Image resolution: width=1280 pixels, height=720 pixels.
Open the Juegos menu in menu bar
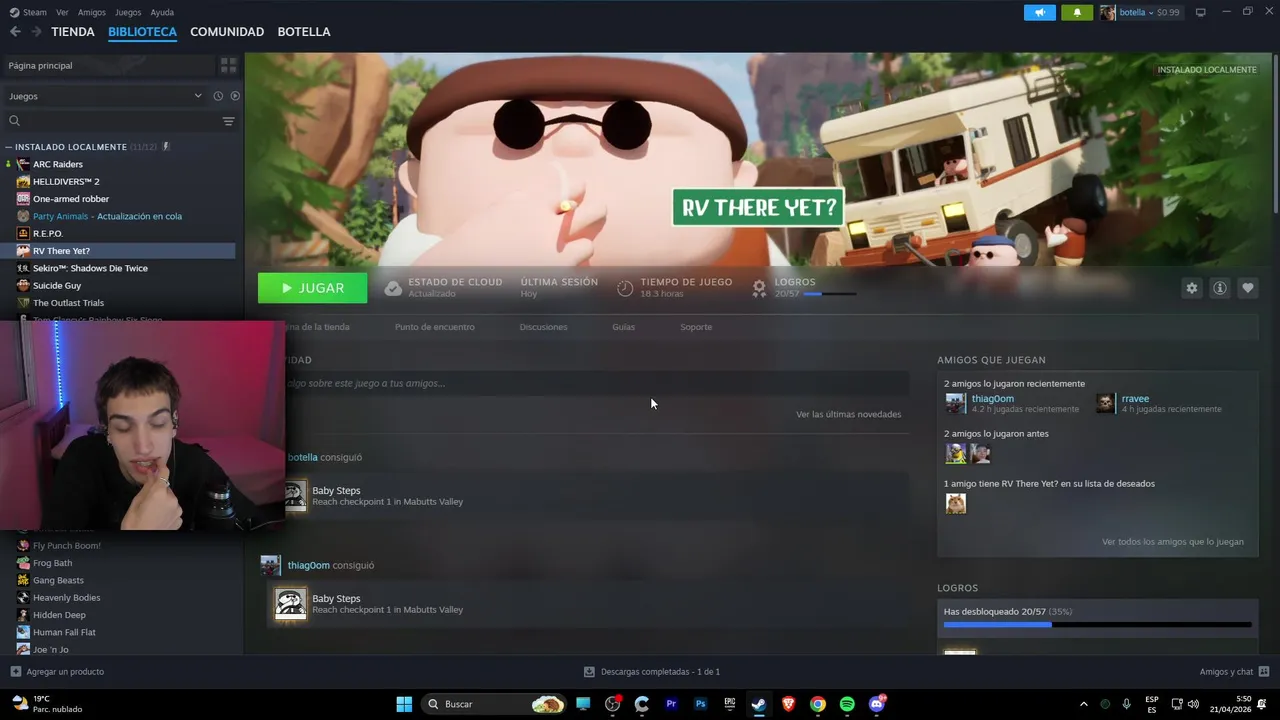coord(128,12)
